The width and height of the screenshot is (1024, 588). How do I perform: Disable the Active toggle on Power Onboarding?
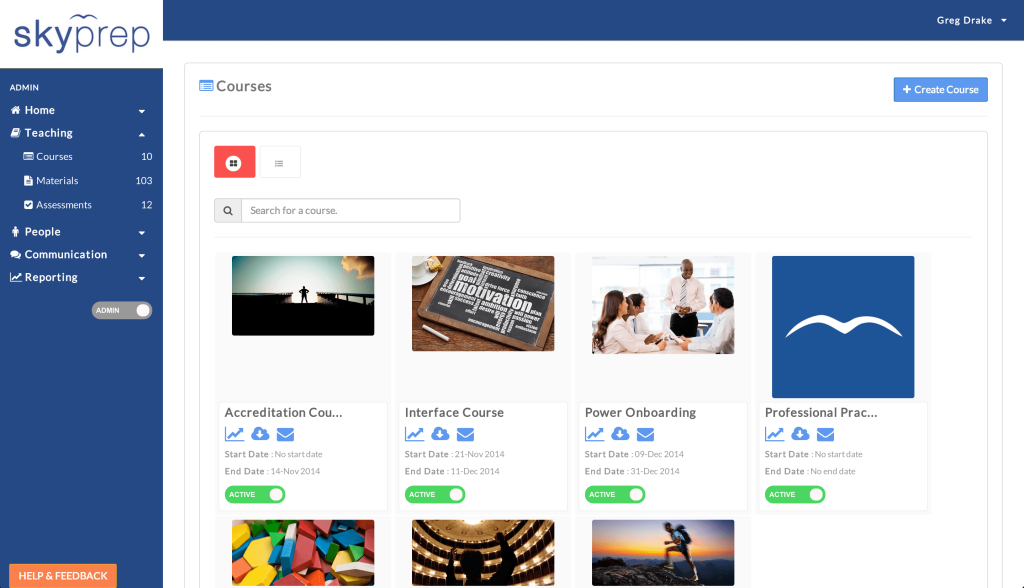tap(615, 494)
